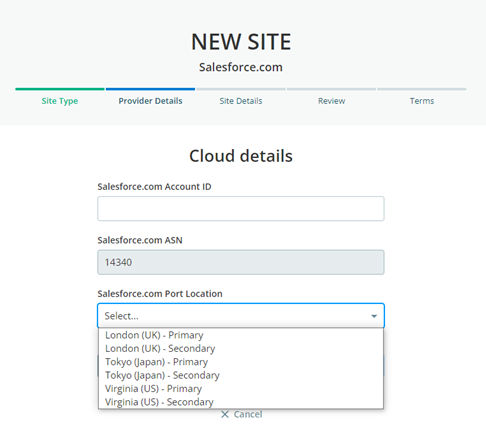Click the Salesforce.com Port Location label

tap(160, 294)
